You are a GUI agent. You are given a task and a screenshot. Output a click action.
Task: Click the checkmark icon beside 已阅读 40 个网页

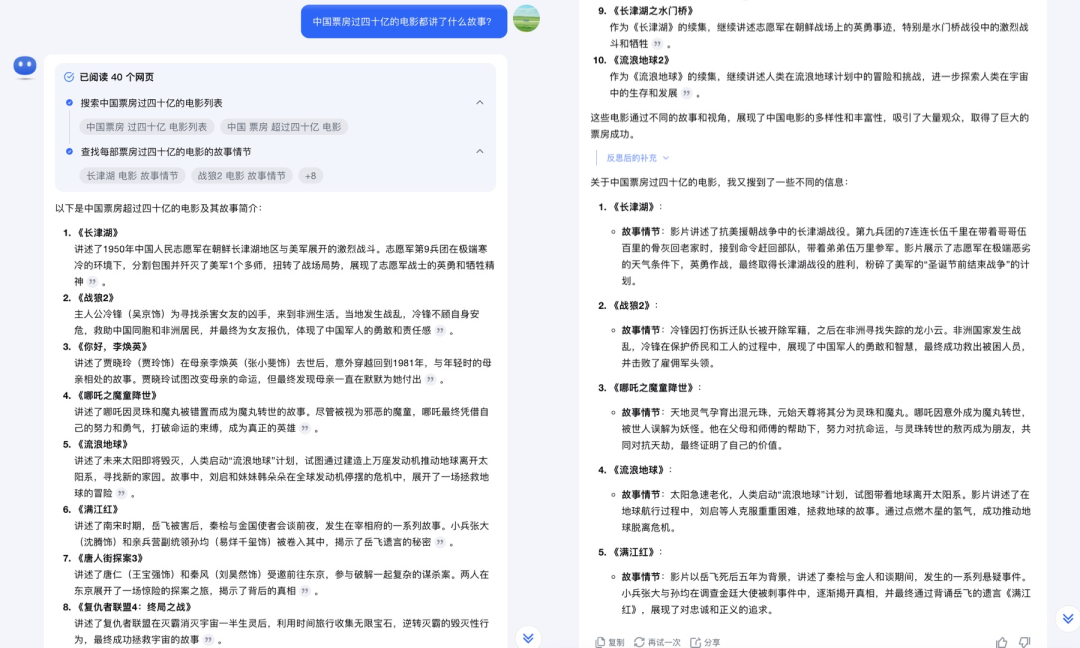70,75
